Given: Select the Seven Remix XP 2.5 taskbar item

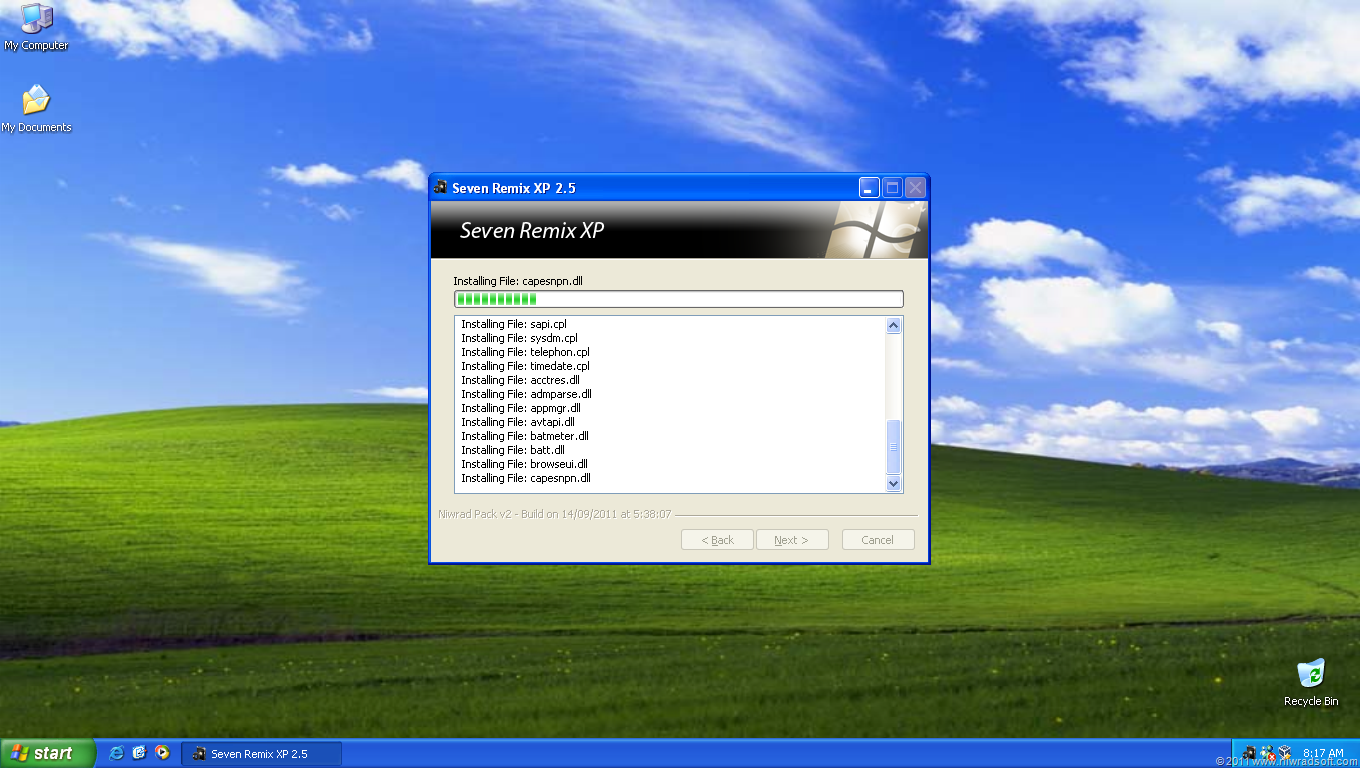Looking at the screenshot, I should (x=262, y=754).
